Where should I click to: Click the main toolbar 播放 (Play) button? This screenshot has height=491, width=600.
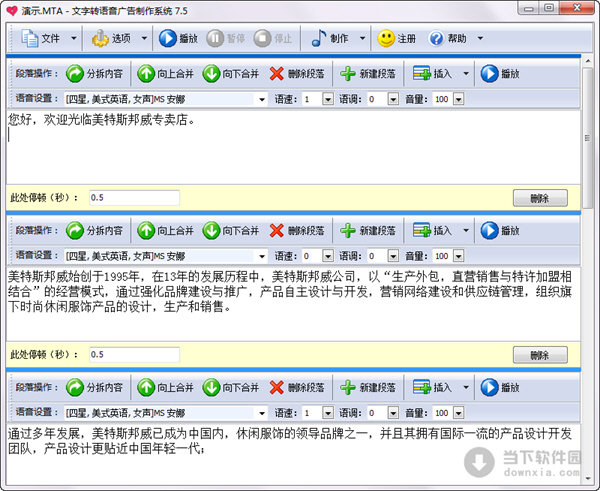click(x=178, y=38)
